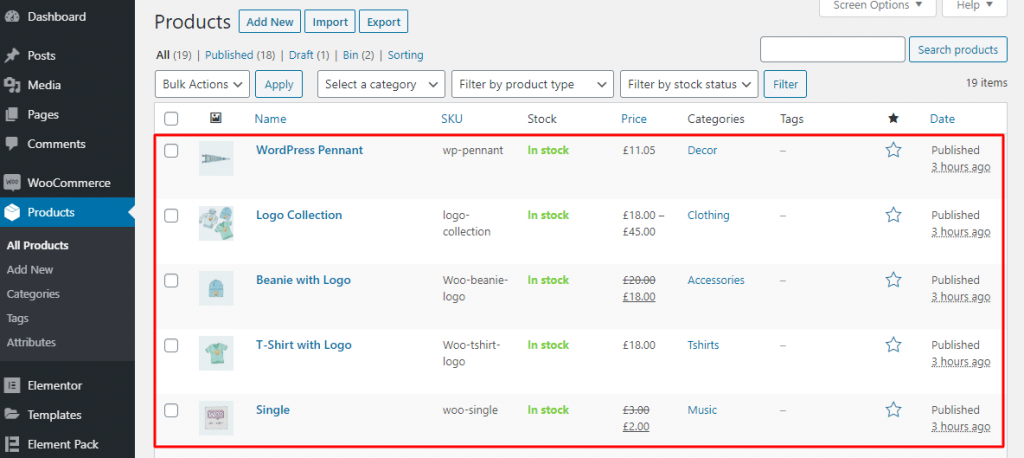
Task: Open Categories in Products submenu
Action: [33, 294]
